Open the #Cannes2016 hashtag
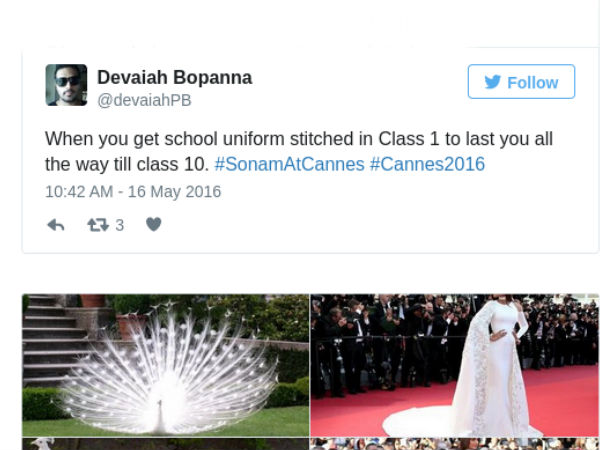The image size is (600, 450). click(427, 164)
